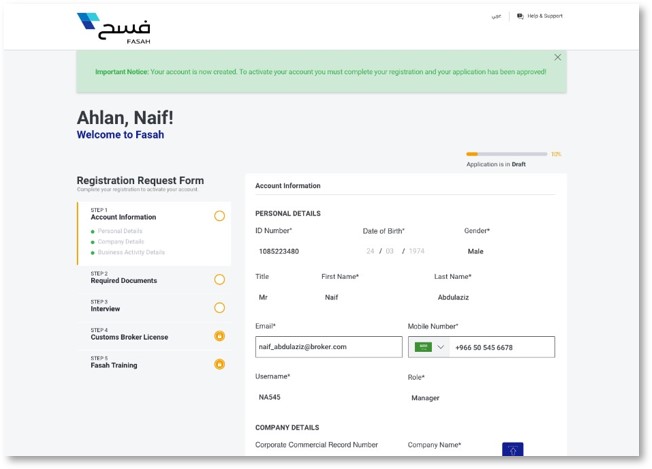The image size is (652, 469).
Task: Click the Saudi flag country icon
Action: 423,347
